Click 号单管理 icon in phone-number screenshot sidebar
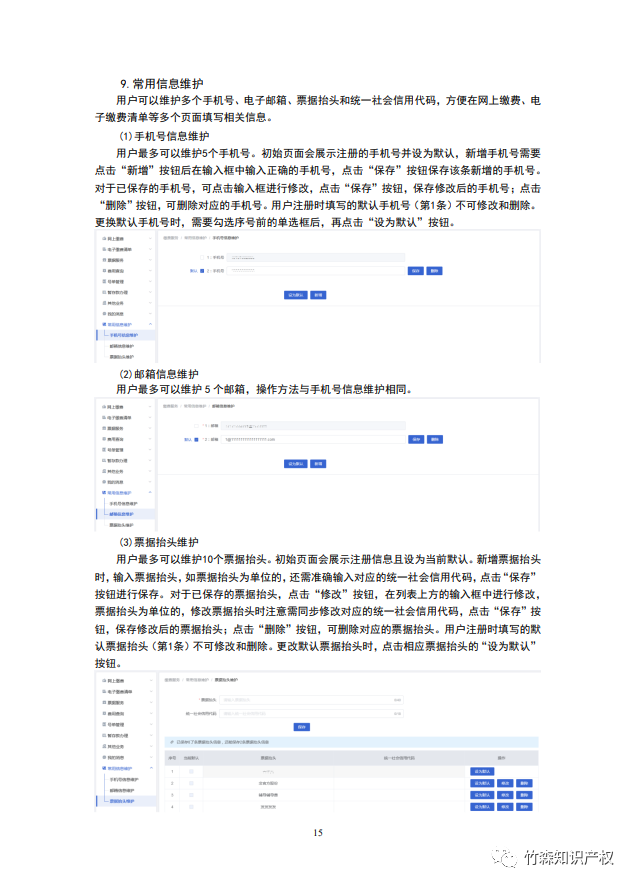 coord(104,282)
